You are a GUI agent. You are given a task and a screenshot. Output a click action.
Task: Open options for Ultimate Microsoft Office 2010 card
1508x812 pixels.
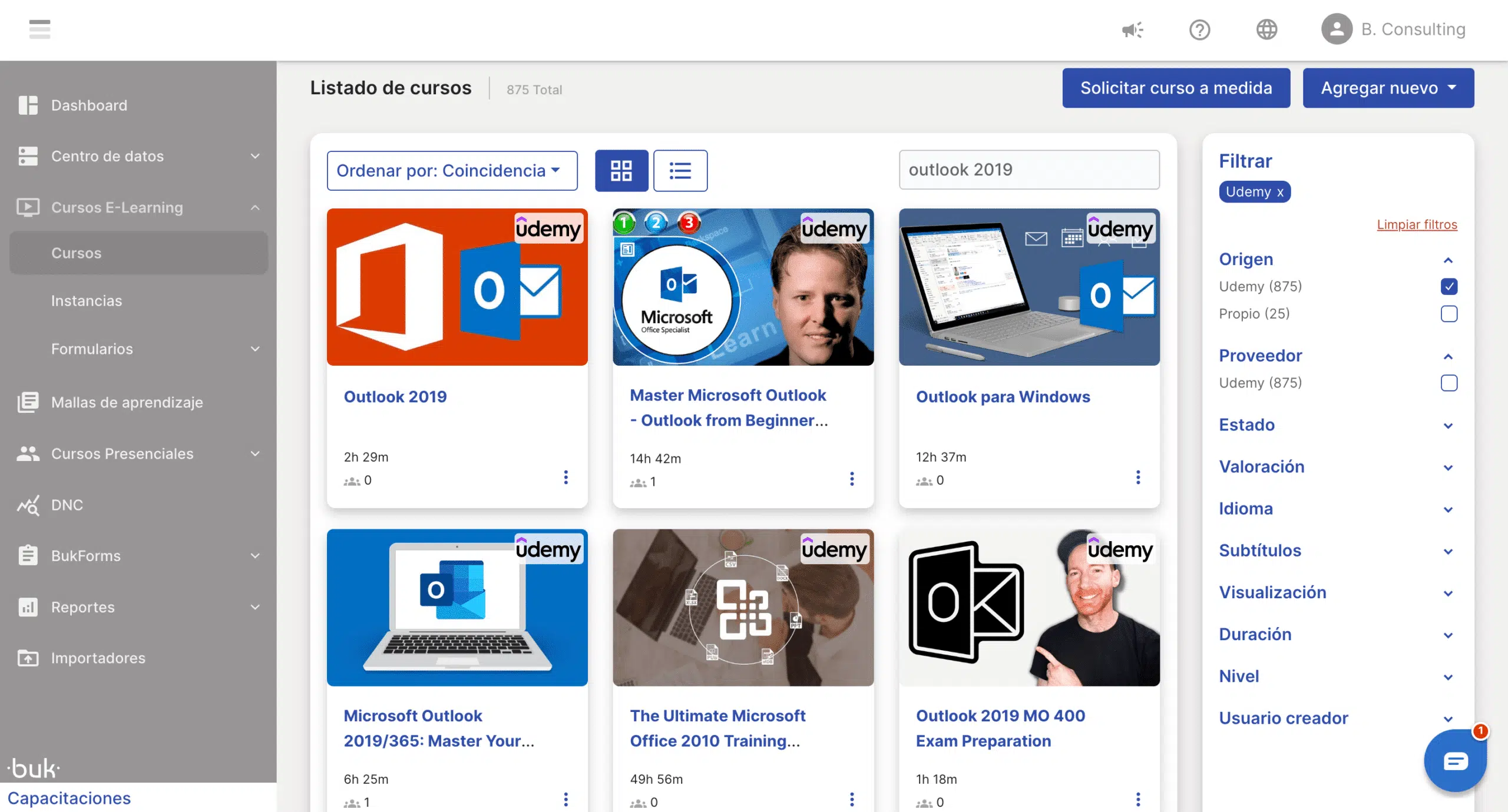(852, 799)
